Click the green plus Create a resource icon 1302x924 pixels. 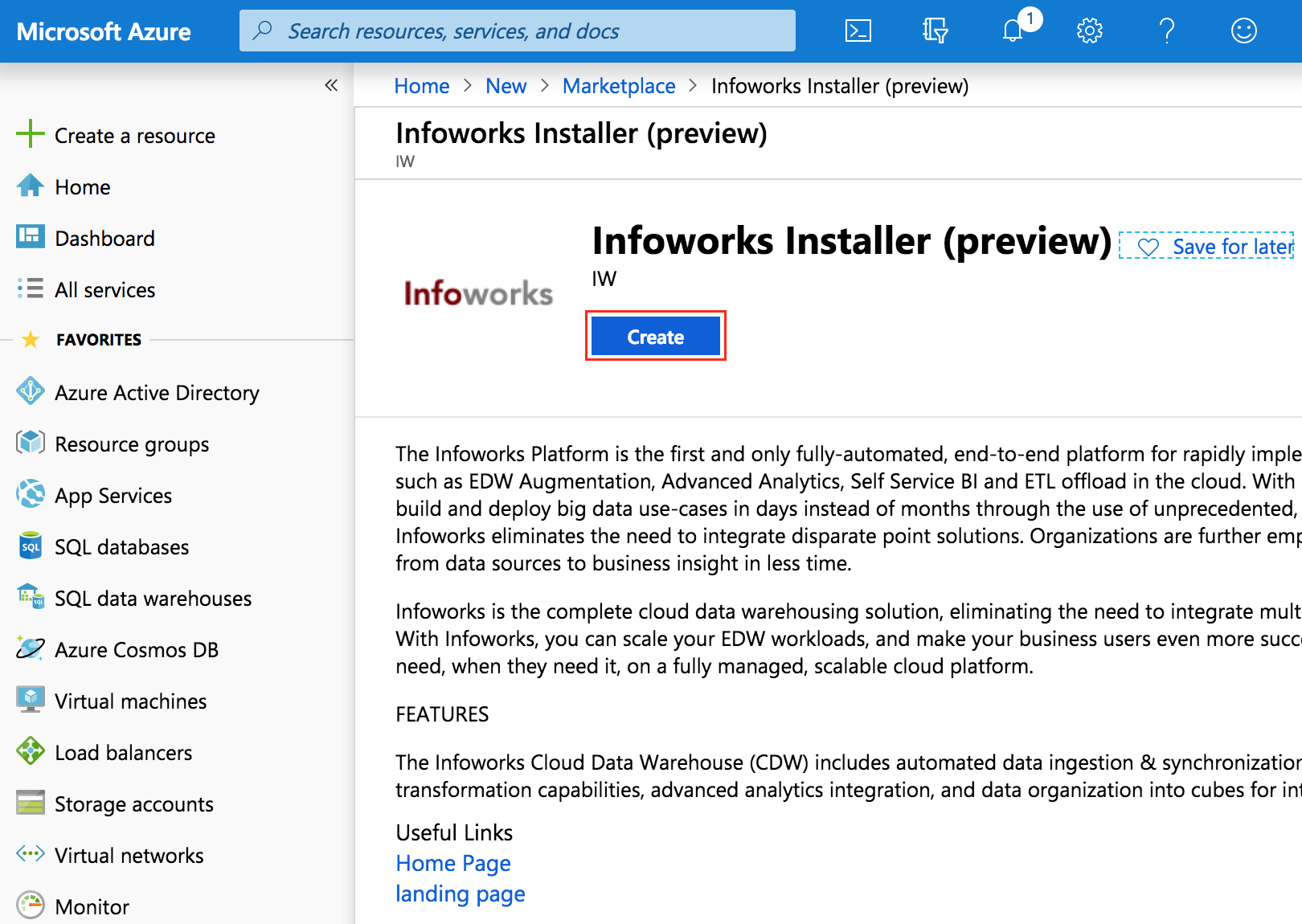[x=31, y=134]
